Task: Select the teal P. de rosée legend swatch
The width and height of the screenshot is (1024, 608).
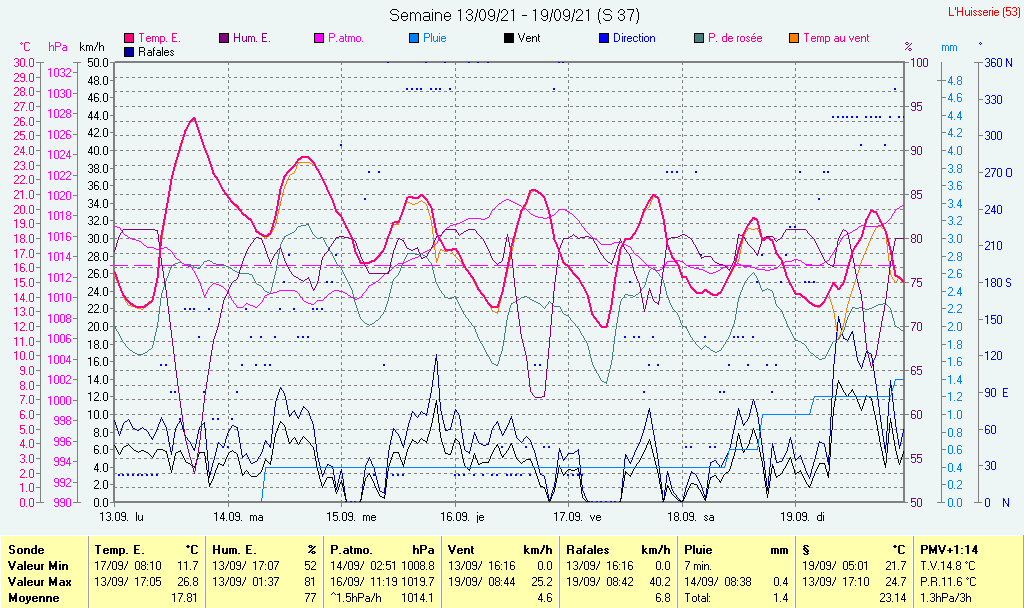Action: (x=699, y=39)
